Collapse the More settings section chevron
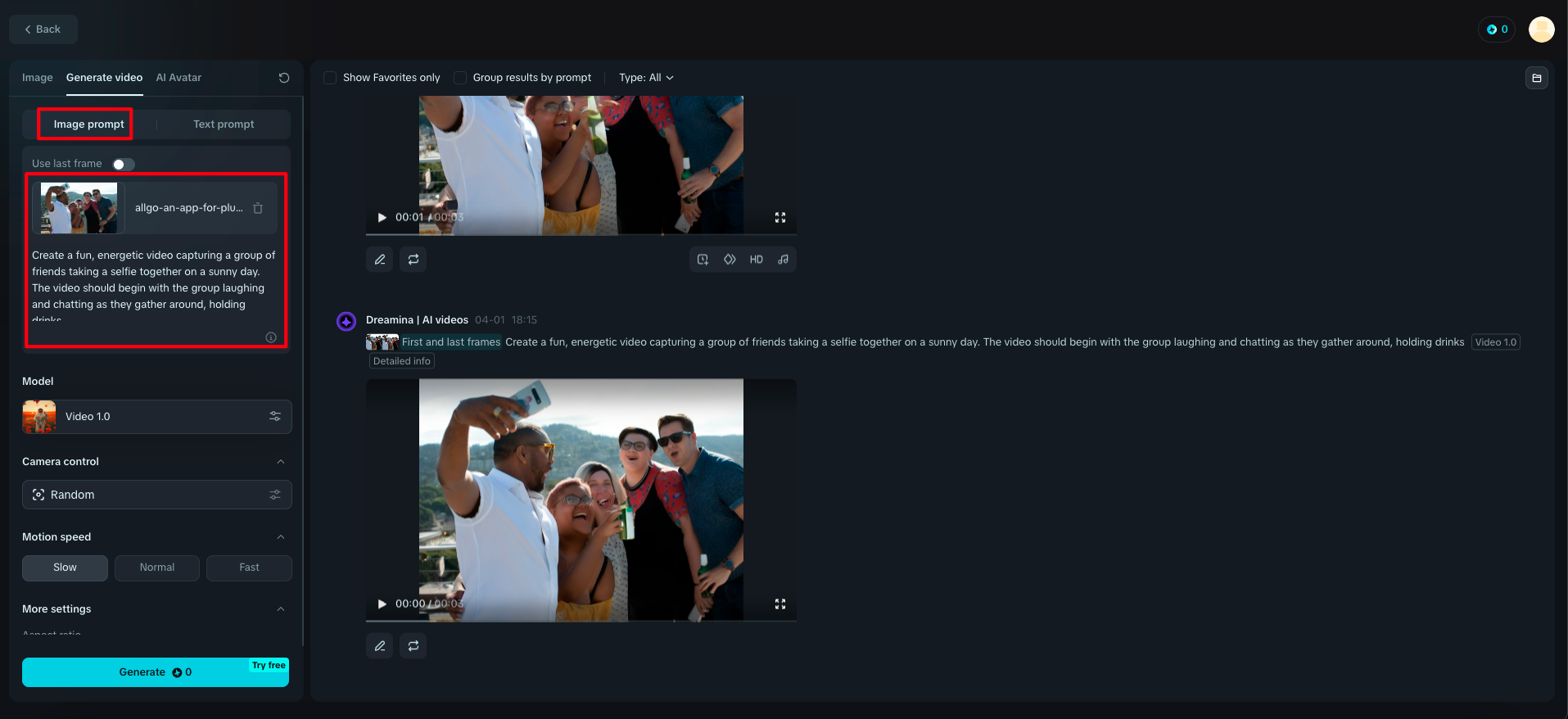Image resolution: width=1568 pixels, height=719 pixels. [x=281, y=609]
